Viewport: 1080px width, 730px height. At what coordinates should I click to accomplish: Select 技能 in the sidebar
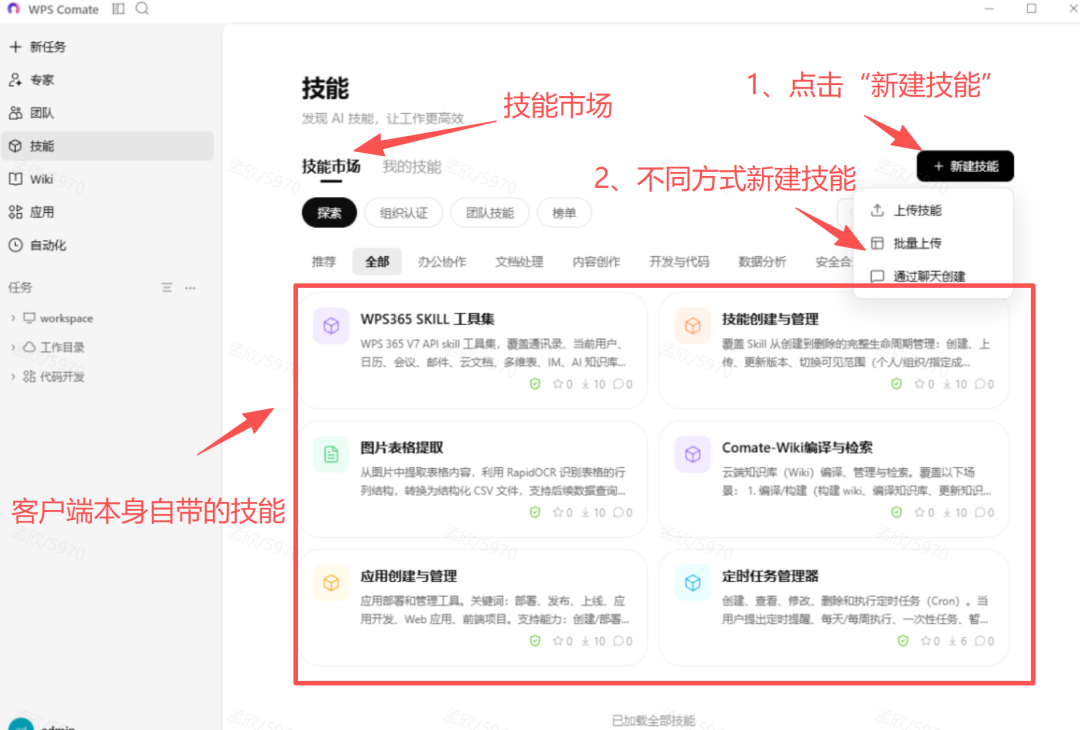click(x=107, y=146)
